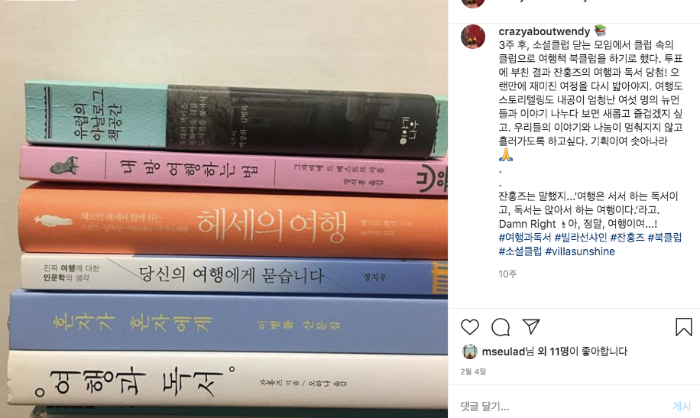Click the 게시 post comment button
The height and width of the screenshot is (418, 700).
tap(681, 406)
